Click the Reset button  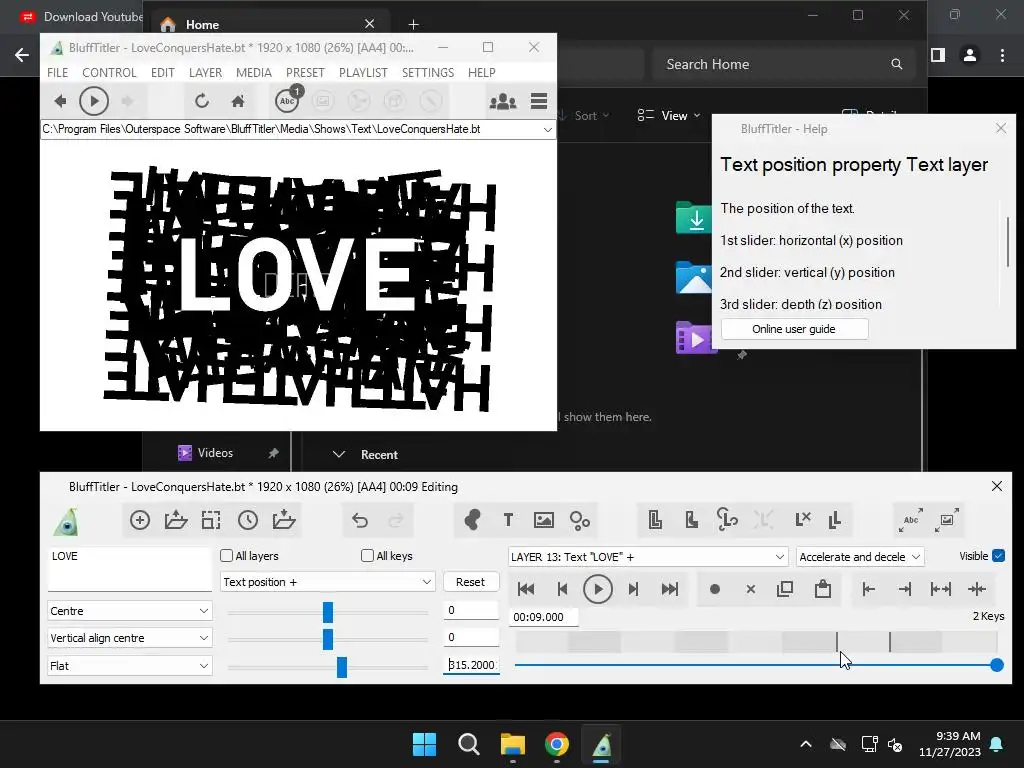(x=470, y=582)
